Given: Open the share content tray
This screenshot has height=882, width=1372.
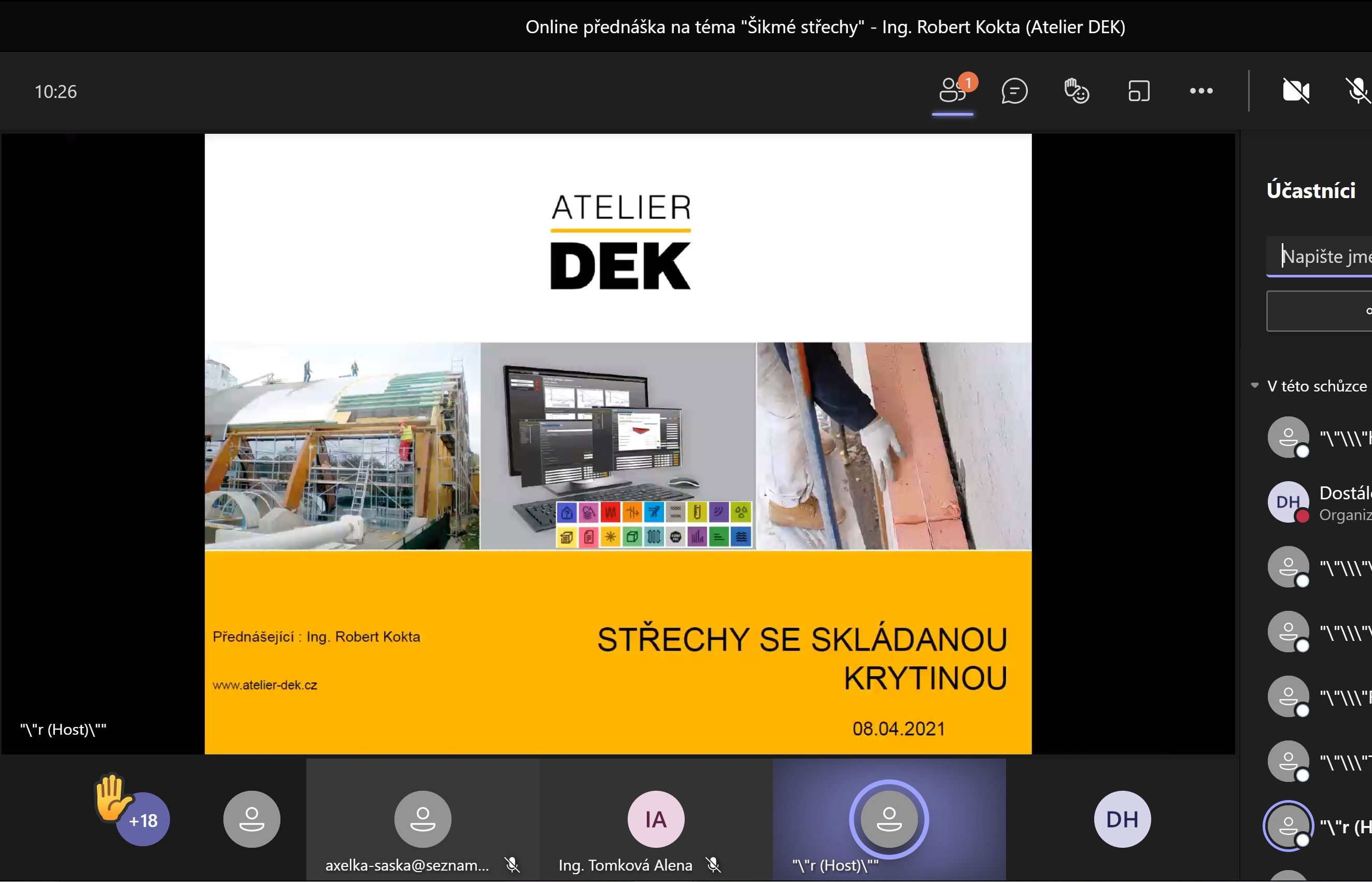Looking at the screenshot, I should tap(1138, 91).
